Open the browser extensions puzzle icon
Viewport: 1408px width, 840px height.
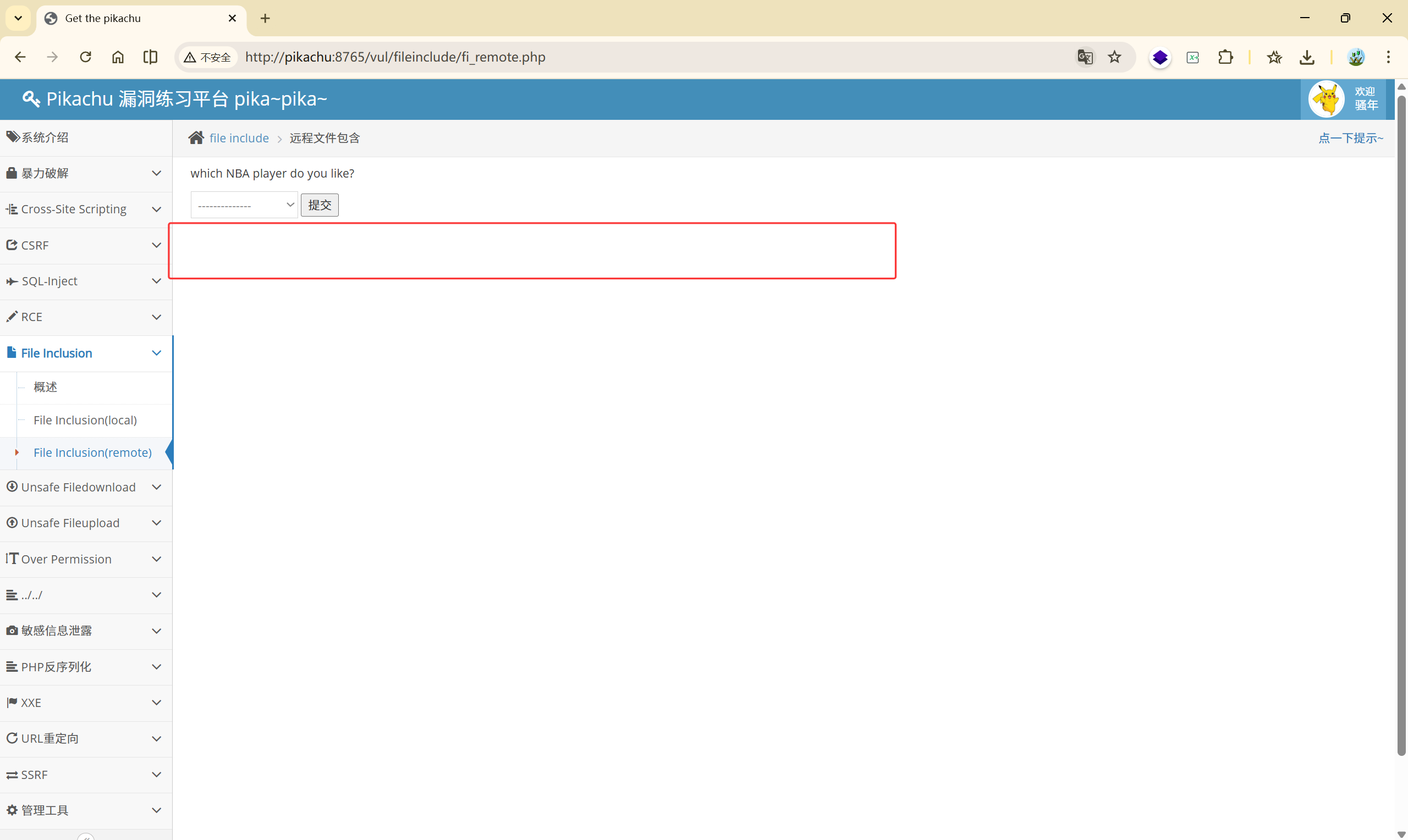(1225, 57)
